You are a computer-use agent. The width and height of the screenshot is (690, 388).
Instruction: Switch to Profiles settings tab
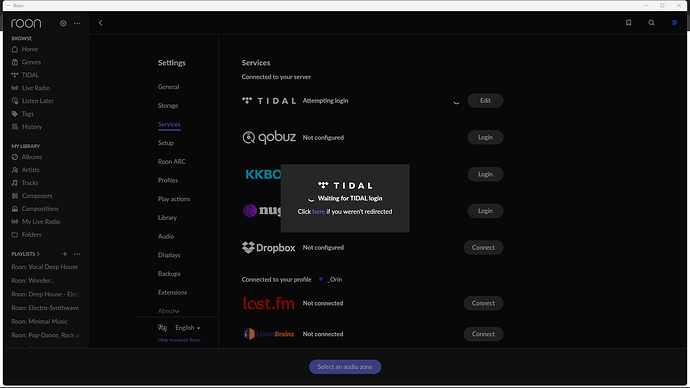tap(168, 180)
